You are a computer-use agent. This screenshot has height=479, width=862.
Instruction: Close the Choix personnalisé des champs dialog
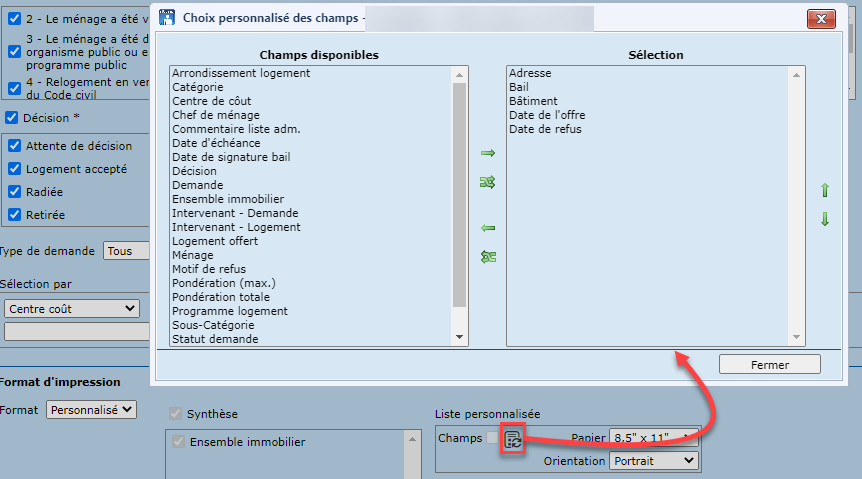coord(821,19)
